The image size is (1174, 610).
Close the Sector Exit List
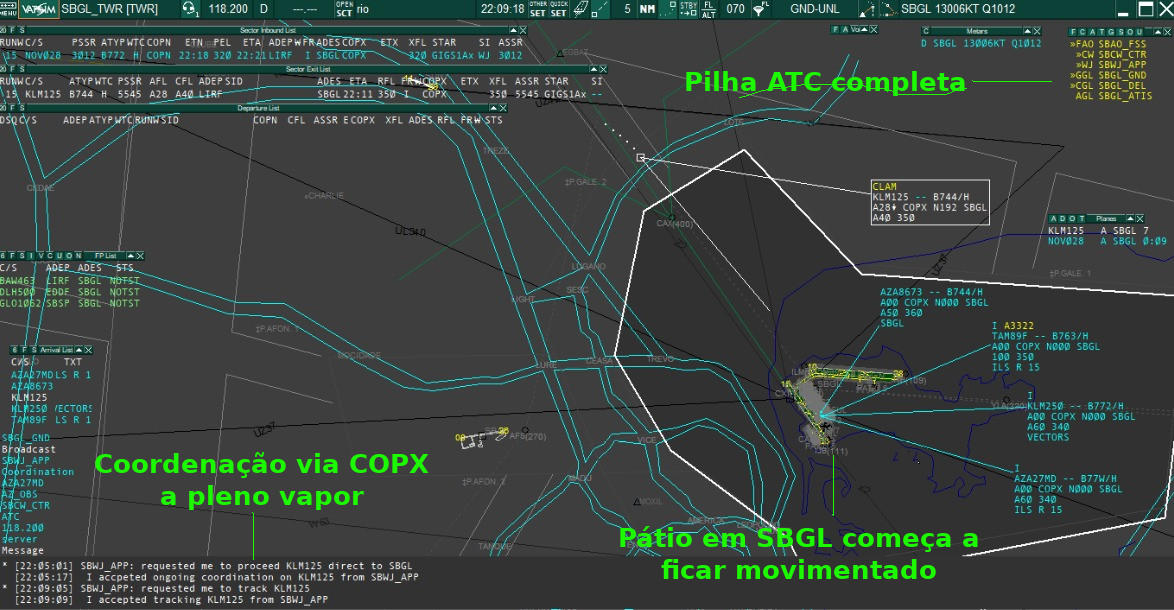(x=603, y=70)
